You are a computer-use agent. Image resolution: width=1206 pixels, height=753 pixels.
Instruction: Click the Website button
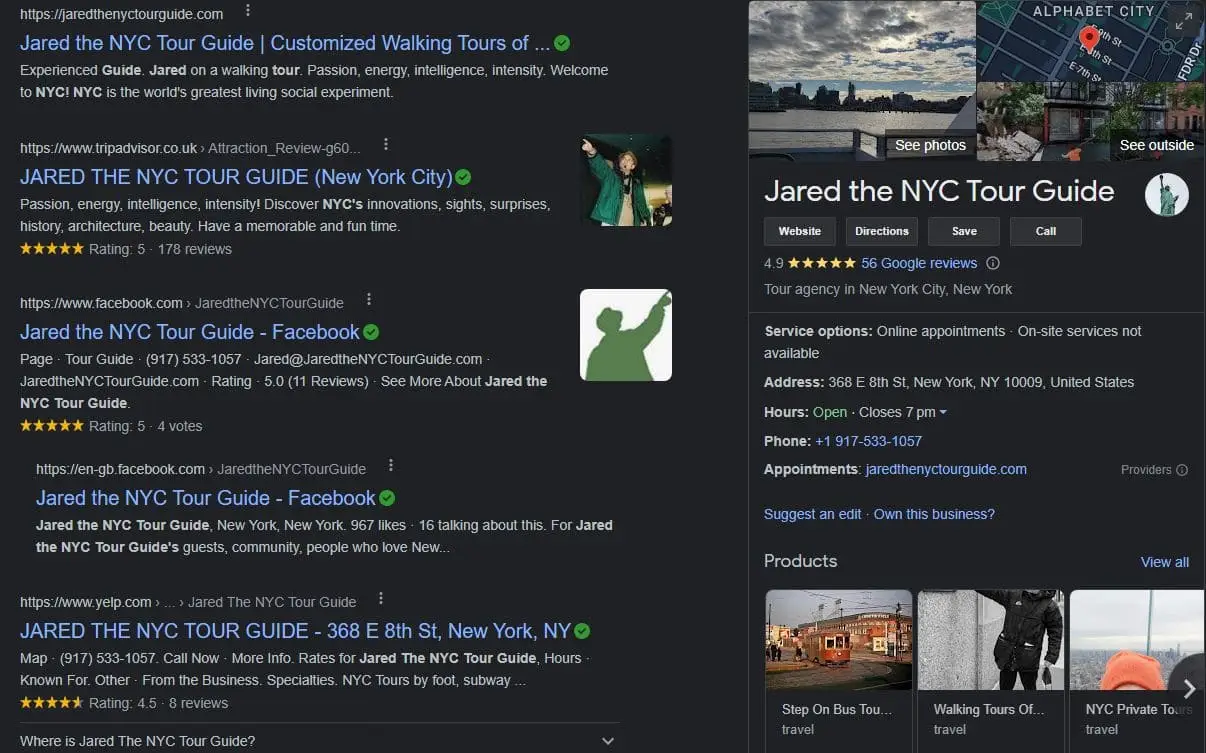point(800,231)
